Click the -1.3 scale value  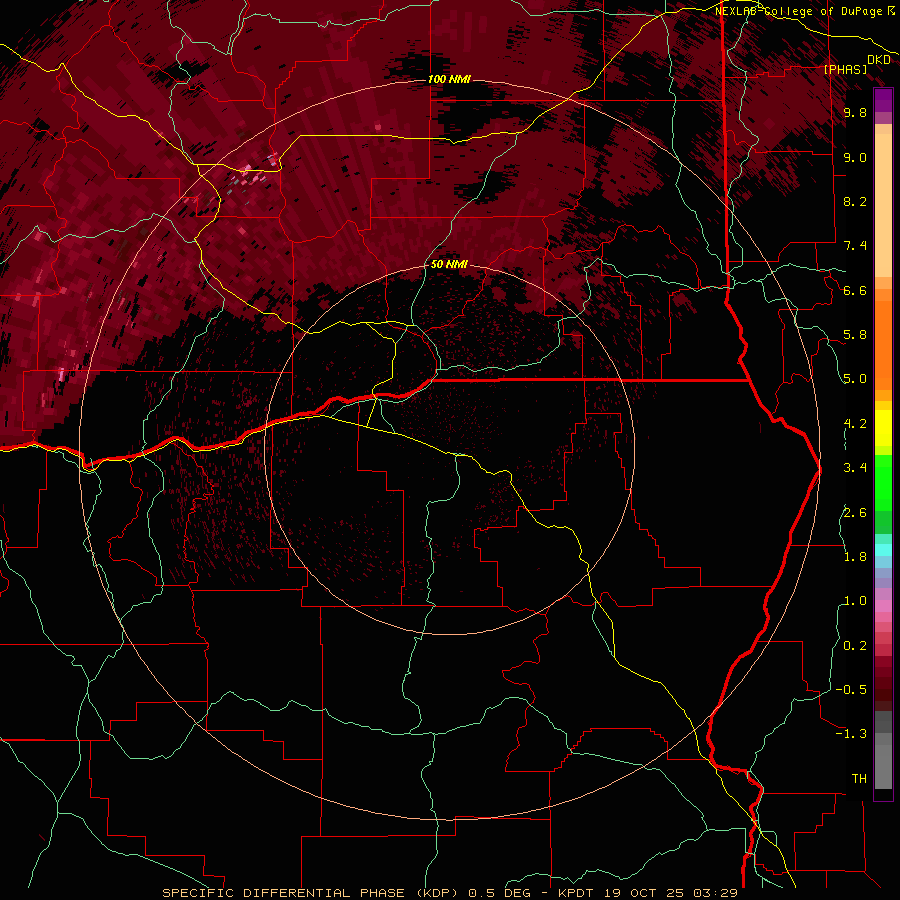851,734
